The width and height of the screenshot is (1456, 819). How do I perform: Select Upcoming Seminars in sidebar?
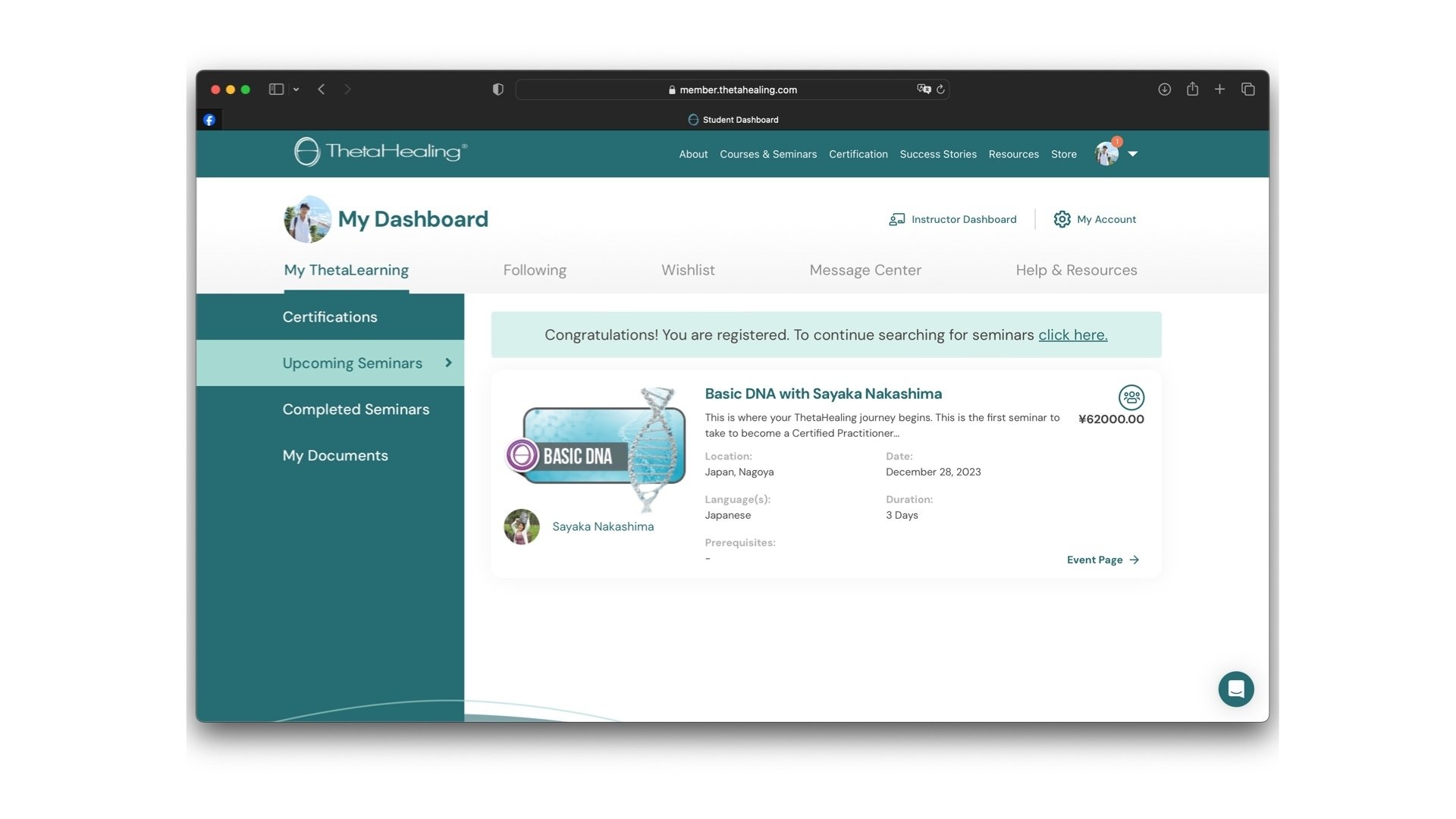tap(330, 363)
